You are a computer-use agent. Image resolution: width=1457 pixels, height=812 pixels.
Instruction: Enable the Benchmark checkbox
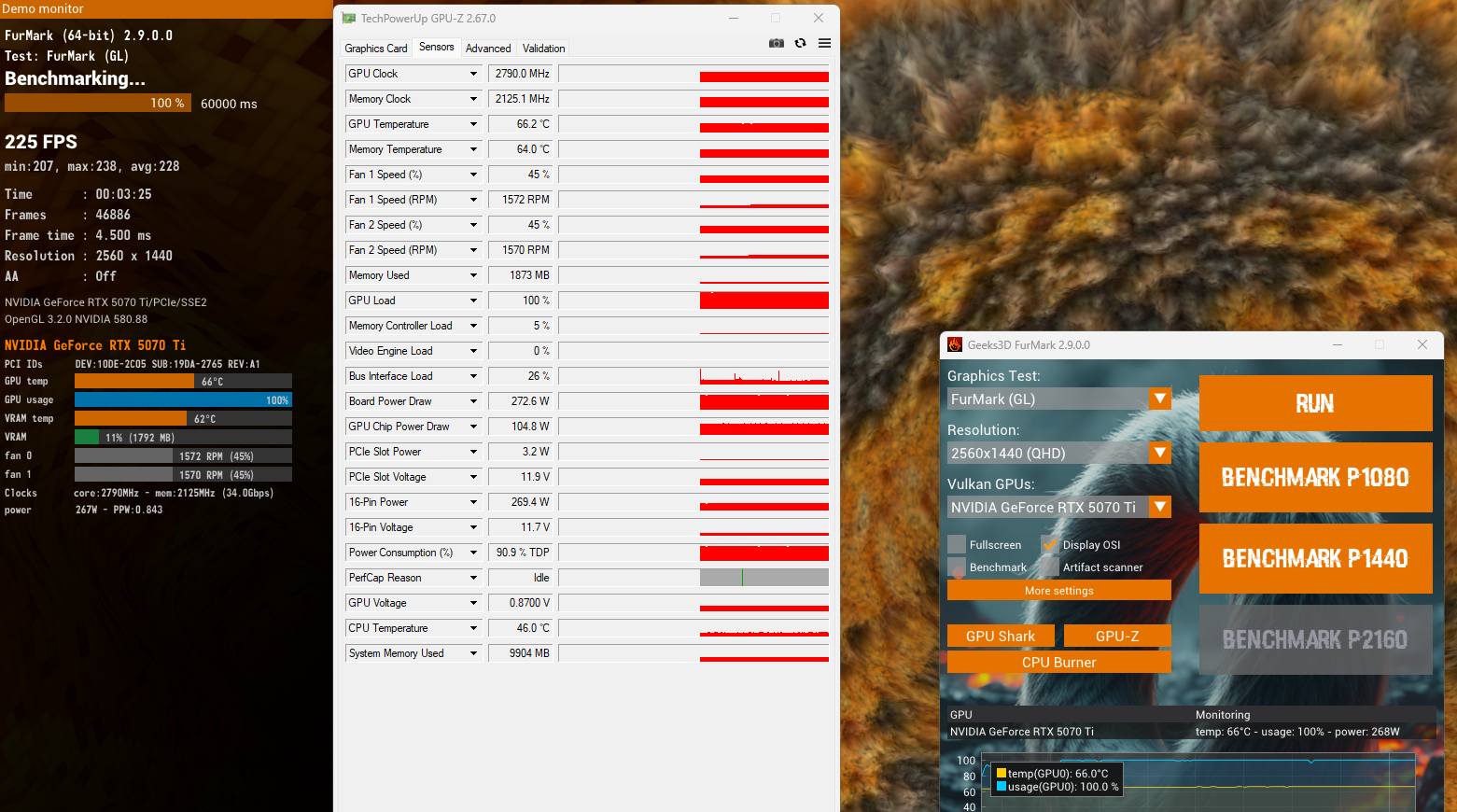[x=957, y=567]
